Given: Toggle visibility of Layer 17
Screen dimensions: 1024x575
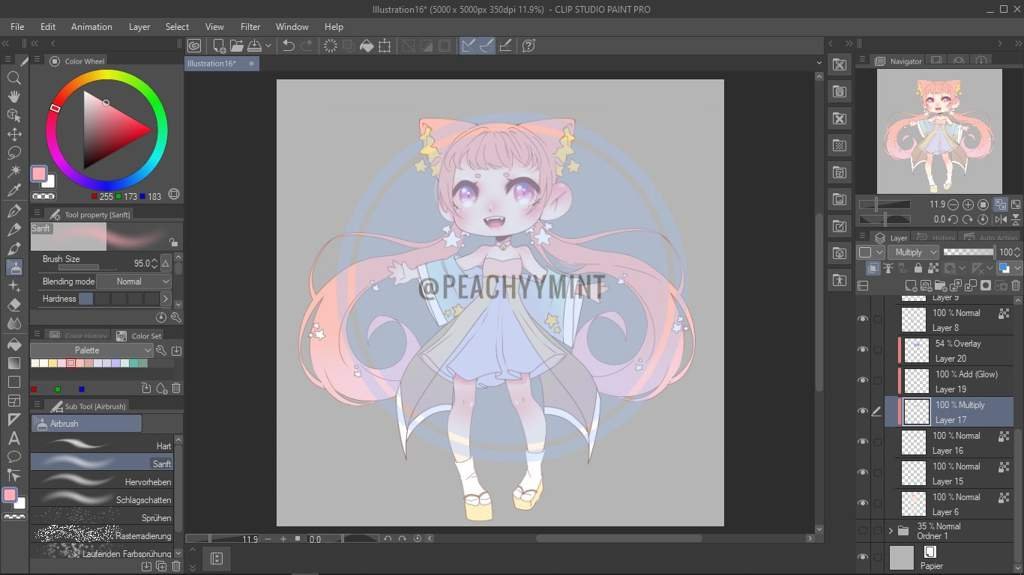Looking at the screenshot, I should tap(863, 411).
